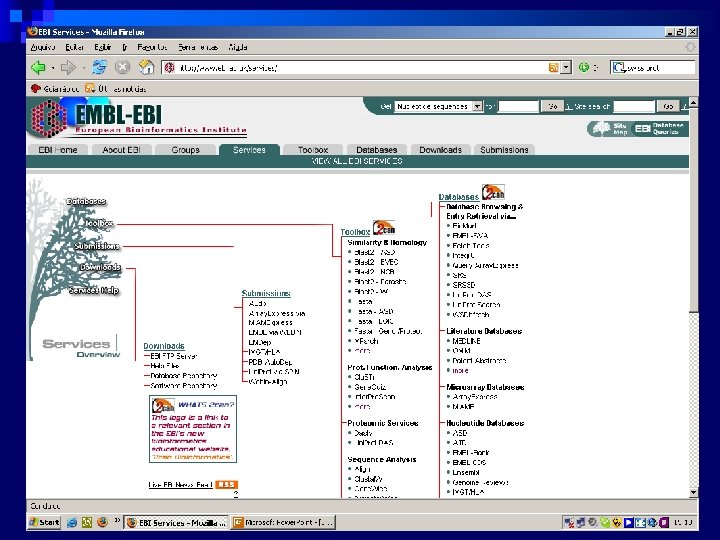This screenshot has width=720, height=540.
Task: Switch to the About EBI tab
Action: [x=122, y=150]
